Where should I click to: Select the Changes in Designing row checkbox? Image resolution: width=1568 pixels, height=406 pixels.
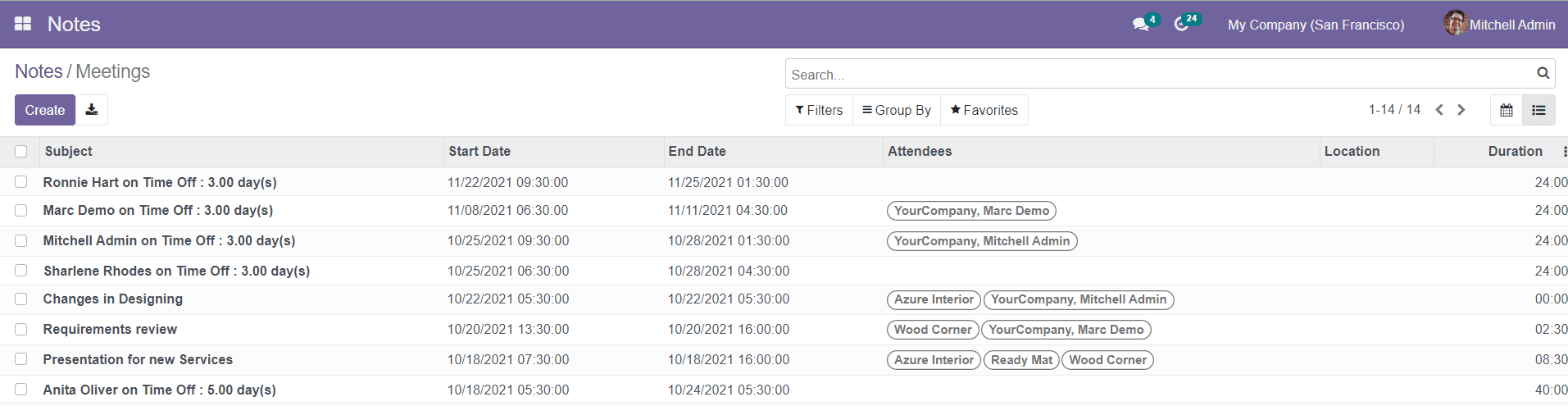(21, 299)
